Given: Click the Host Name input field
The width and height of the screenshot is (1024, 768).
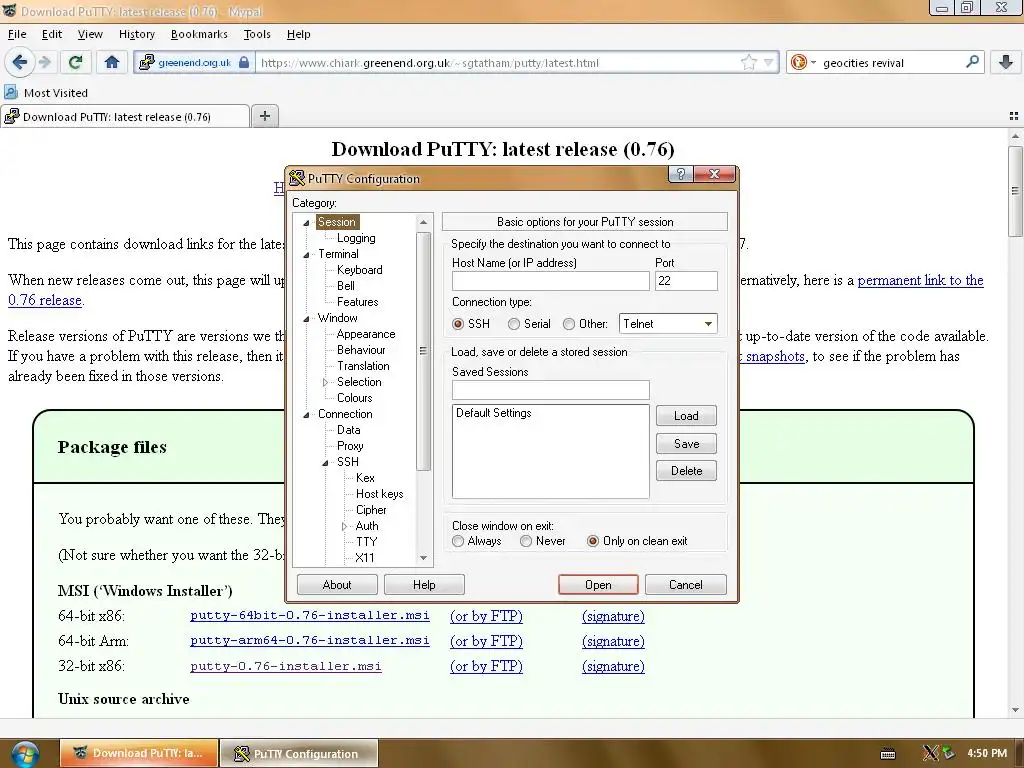Looking at the screenshot, I should 551,281.
